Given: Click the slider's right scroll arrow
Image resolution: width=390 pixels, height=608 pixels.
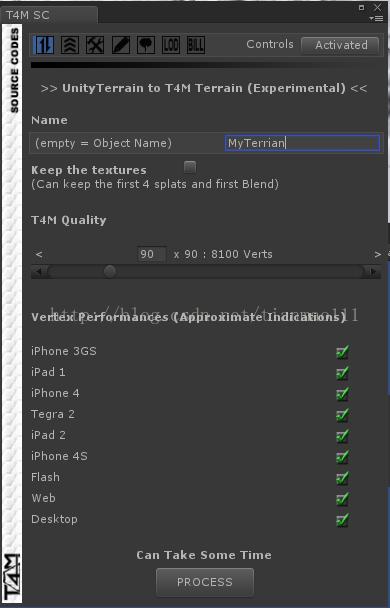Looking at the screenshot, I should (373, 271).
